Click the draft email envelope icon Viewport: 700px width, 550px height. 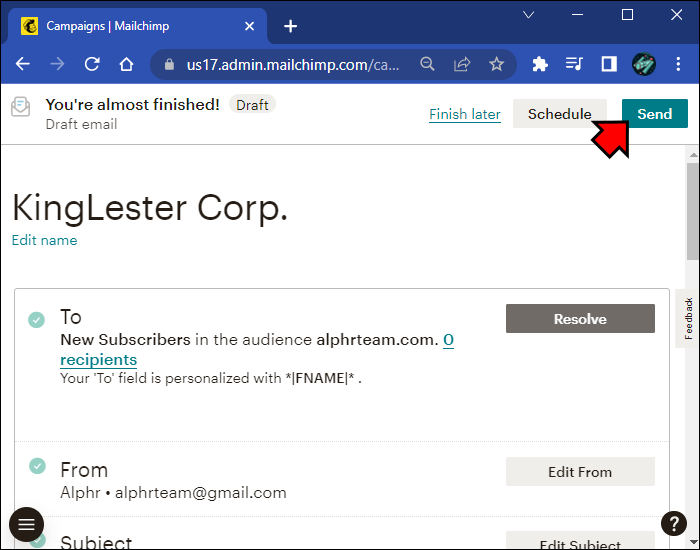21,107
